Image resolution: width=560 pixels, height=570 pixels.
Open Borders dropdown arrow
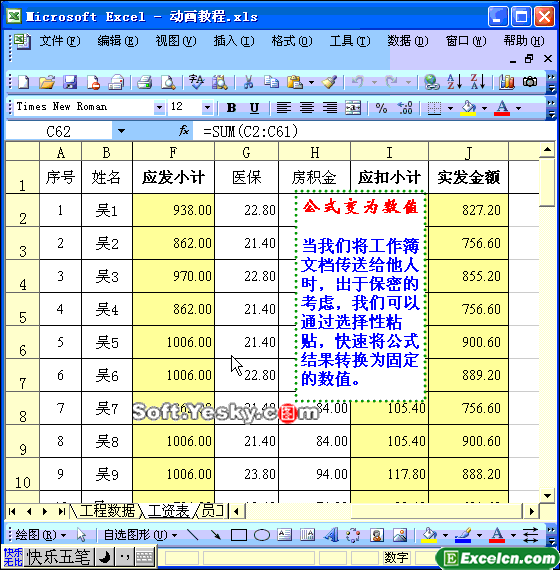[x=450, y=108]
